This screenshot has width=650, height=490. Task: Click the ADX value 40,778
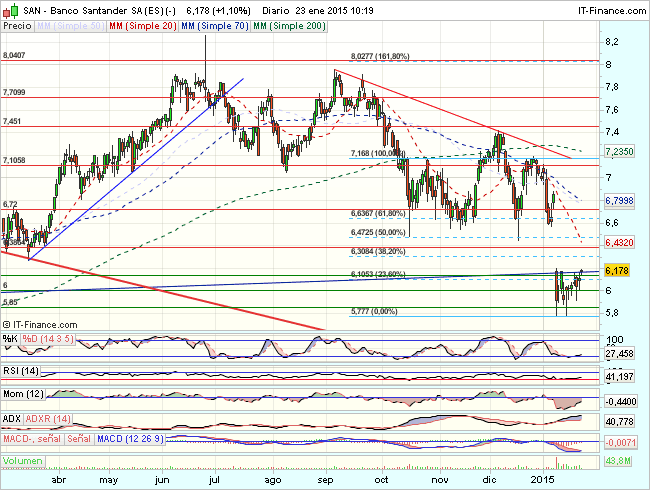click(619, 422)
